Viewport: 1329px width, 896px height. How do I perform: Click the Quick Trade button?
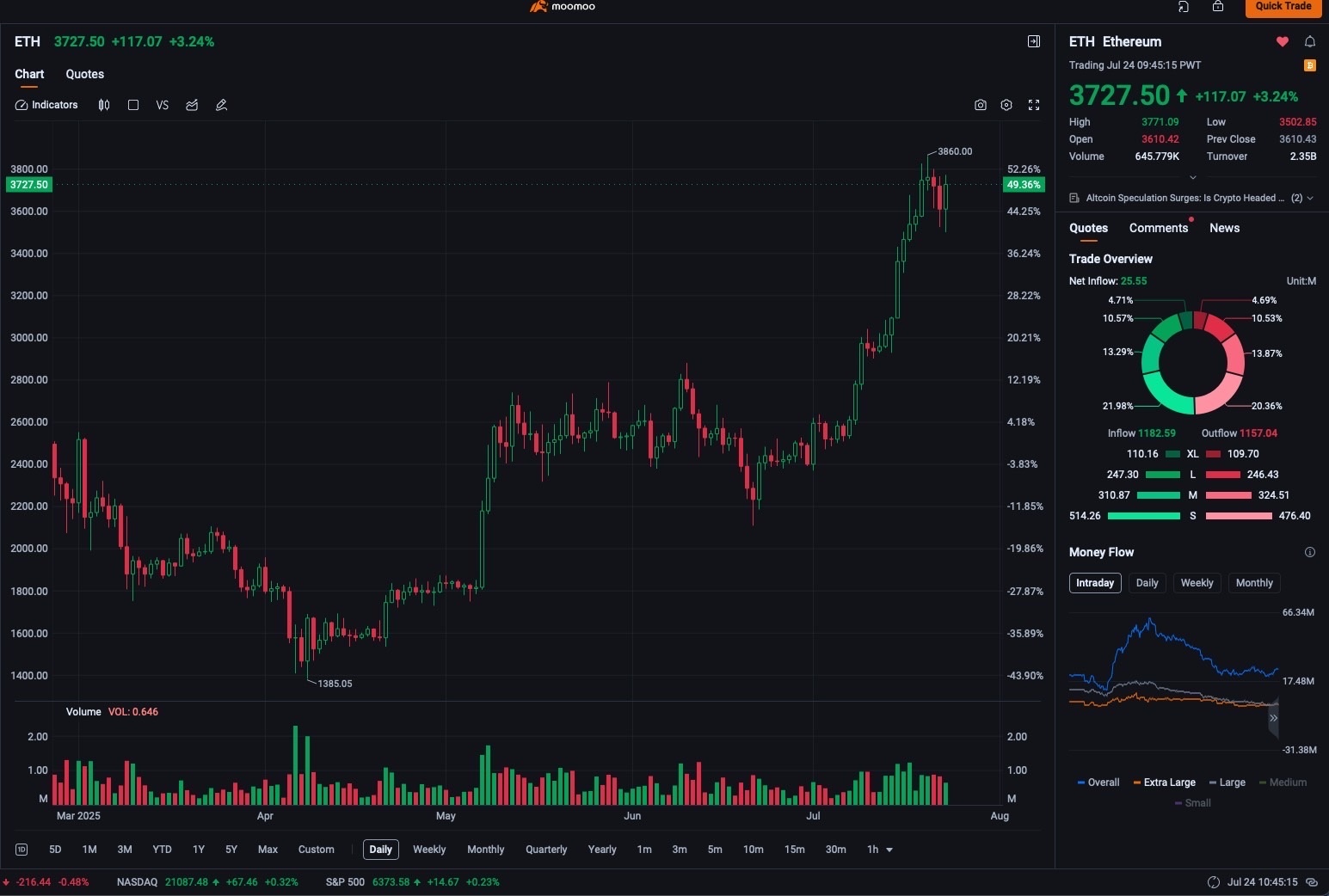(x=1283, y=7)
